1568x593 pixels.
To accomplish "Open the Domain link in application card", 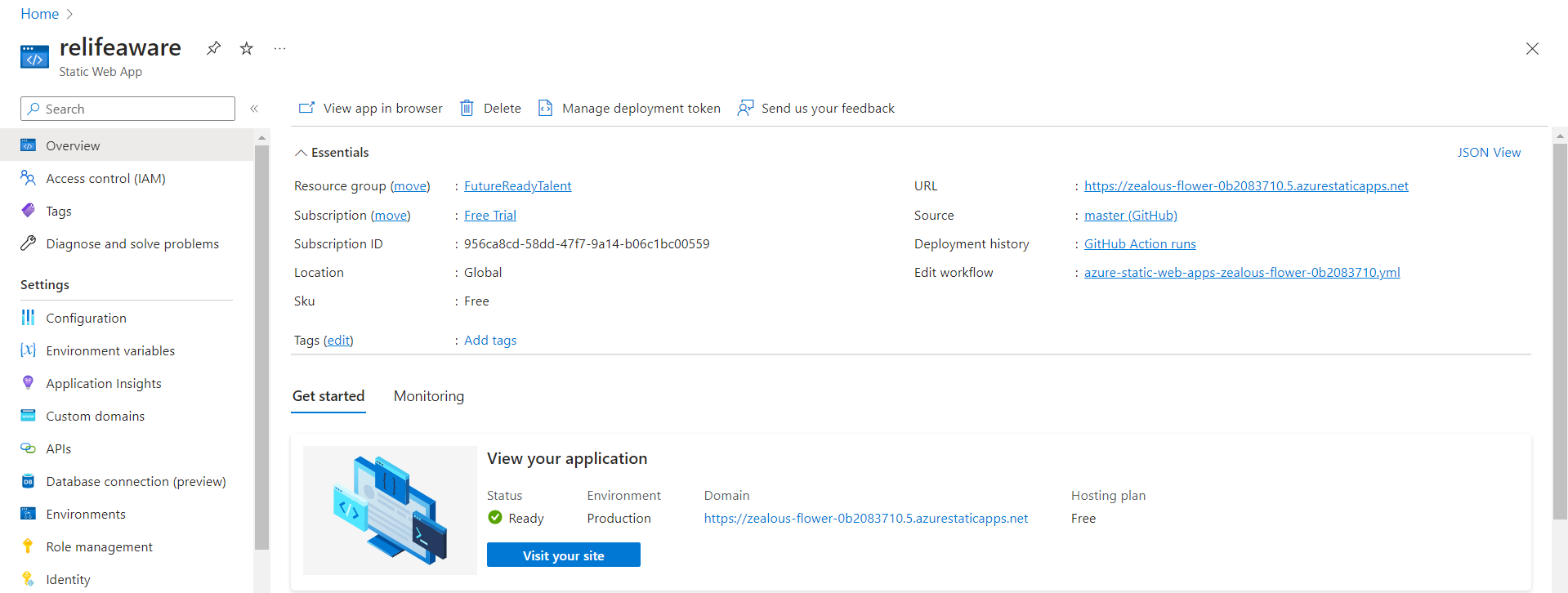I will pyautogui.click(x=866, y=519).
